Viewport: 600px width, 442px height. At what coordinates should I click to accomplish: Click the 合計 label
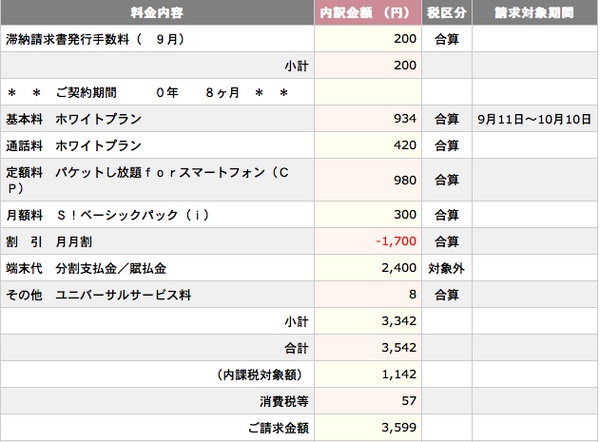point(296,348)
